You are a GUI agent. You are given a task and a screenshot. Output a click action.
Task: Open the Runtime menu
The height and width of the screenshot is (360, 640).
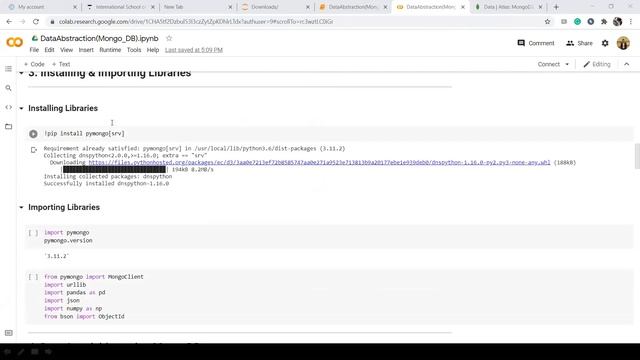coord(110,50)
